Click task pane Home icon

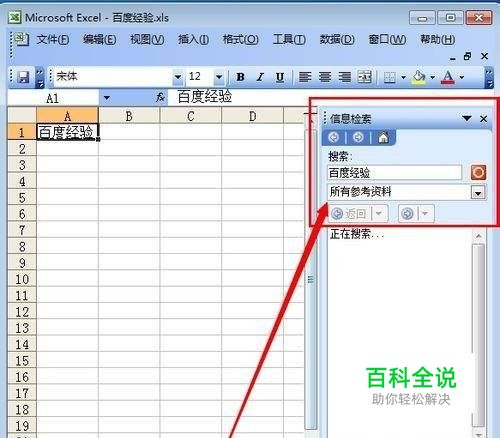point(383,137)
